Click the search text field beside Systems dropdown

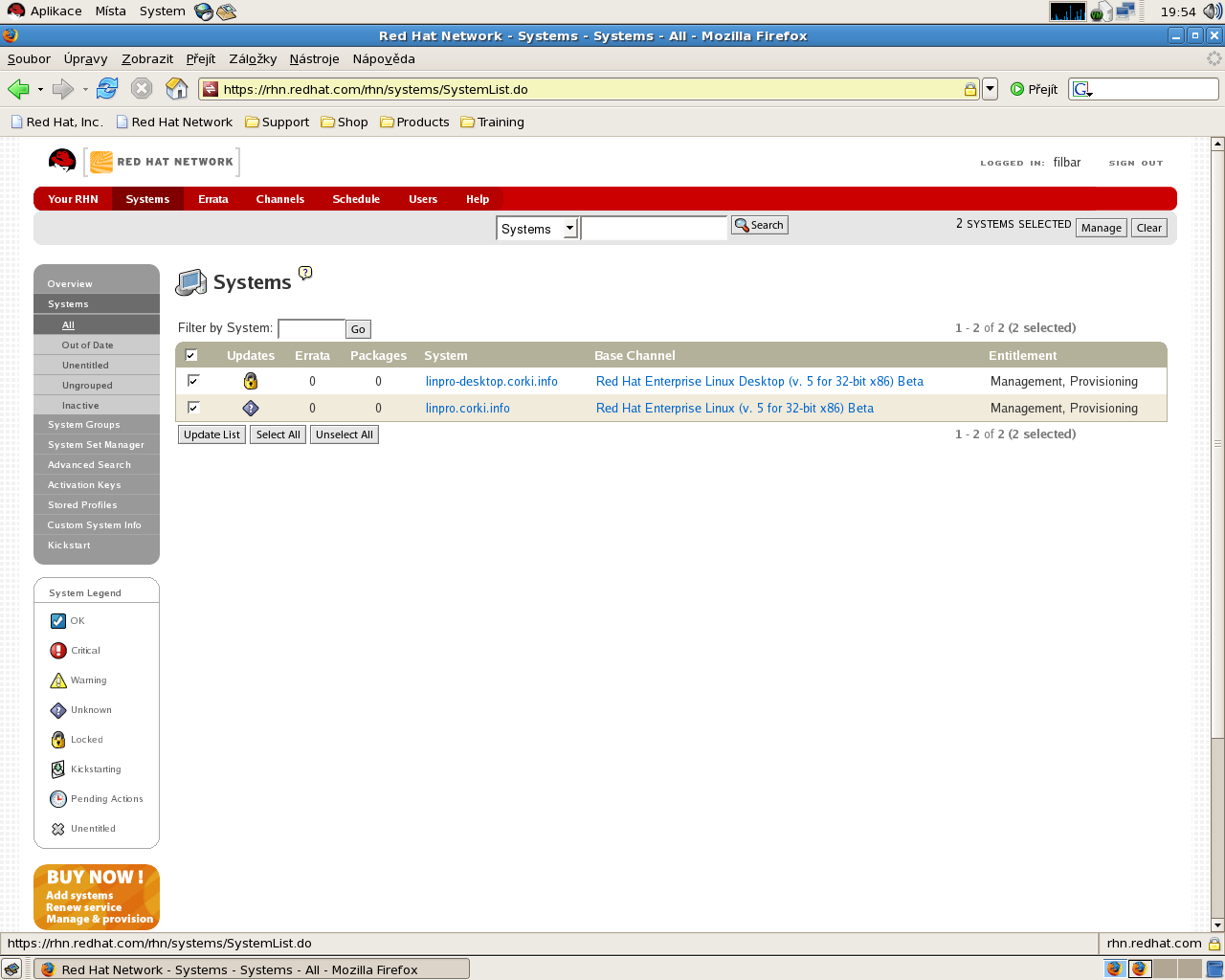654,229
